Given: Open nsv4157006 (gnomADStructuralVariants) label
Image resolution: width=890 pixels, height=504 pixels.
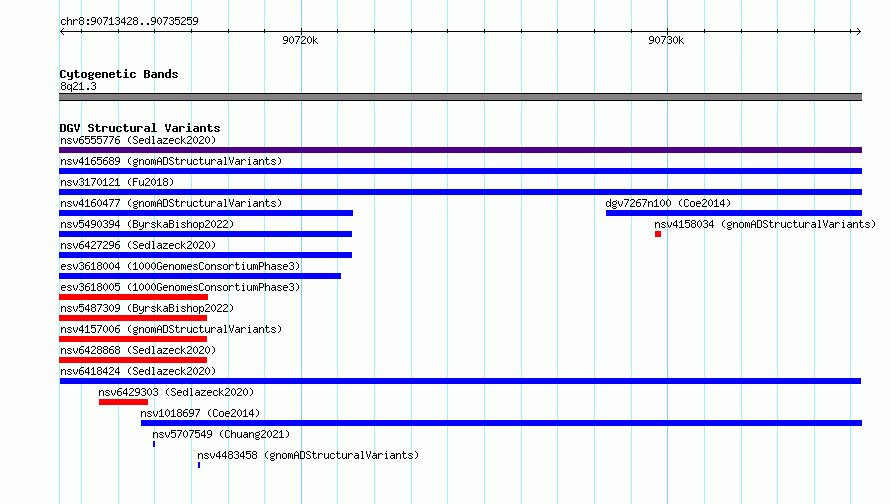Looking at the screenshot, I should 171,329.
